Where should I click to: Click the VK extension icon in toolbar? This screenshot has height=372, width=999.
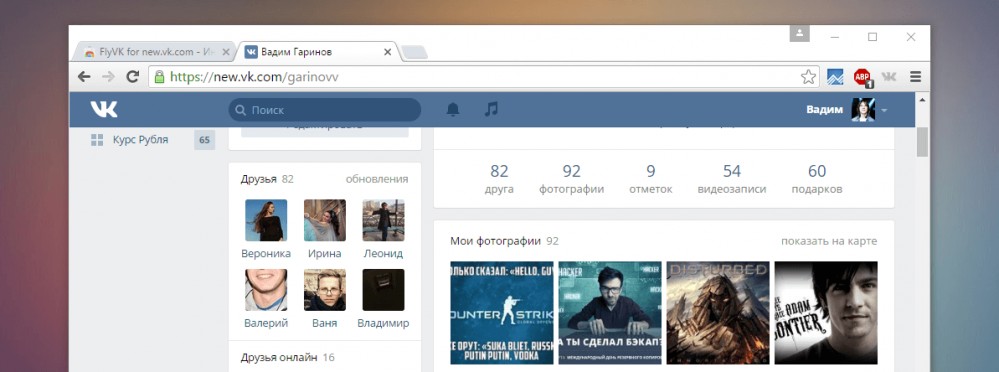[889, 77]
